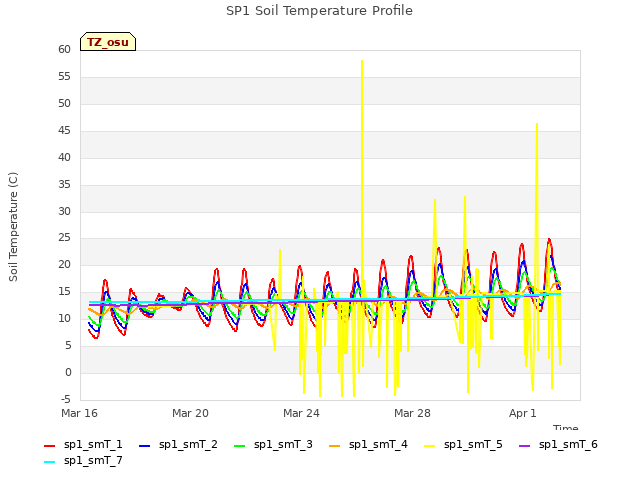Click the 30 y-axis tick label
The image size is (640, 480).
tap(64, 211)
